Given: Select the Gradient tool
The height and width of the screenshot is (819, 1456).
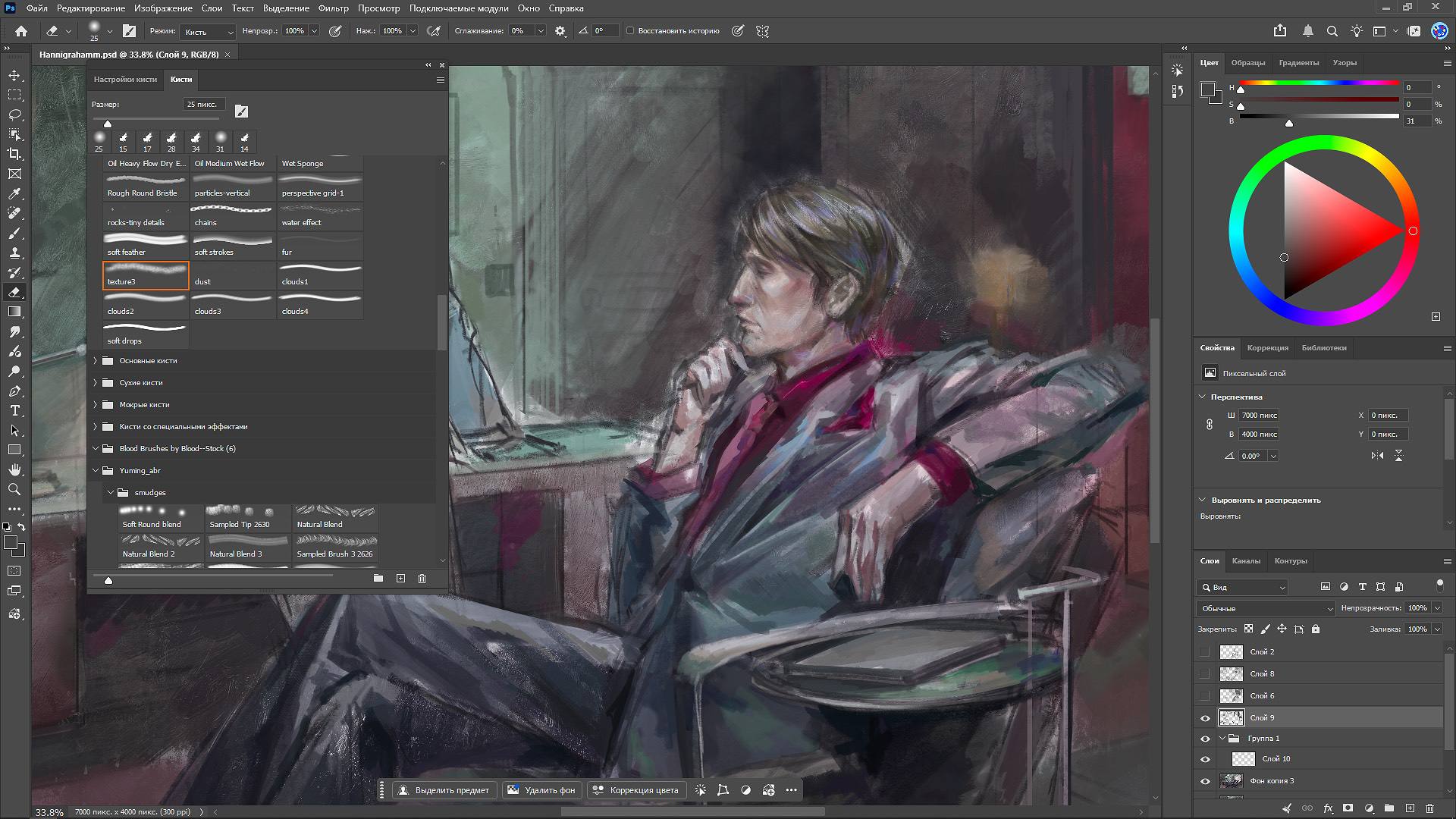Looking at the screenshot, I should [14, 312].
